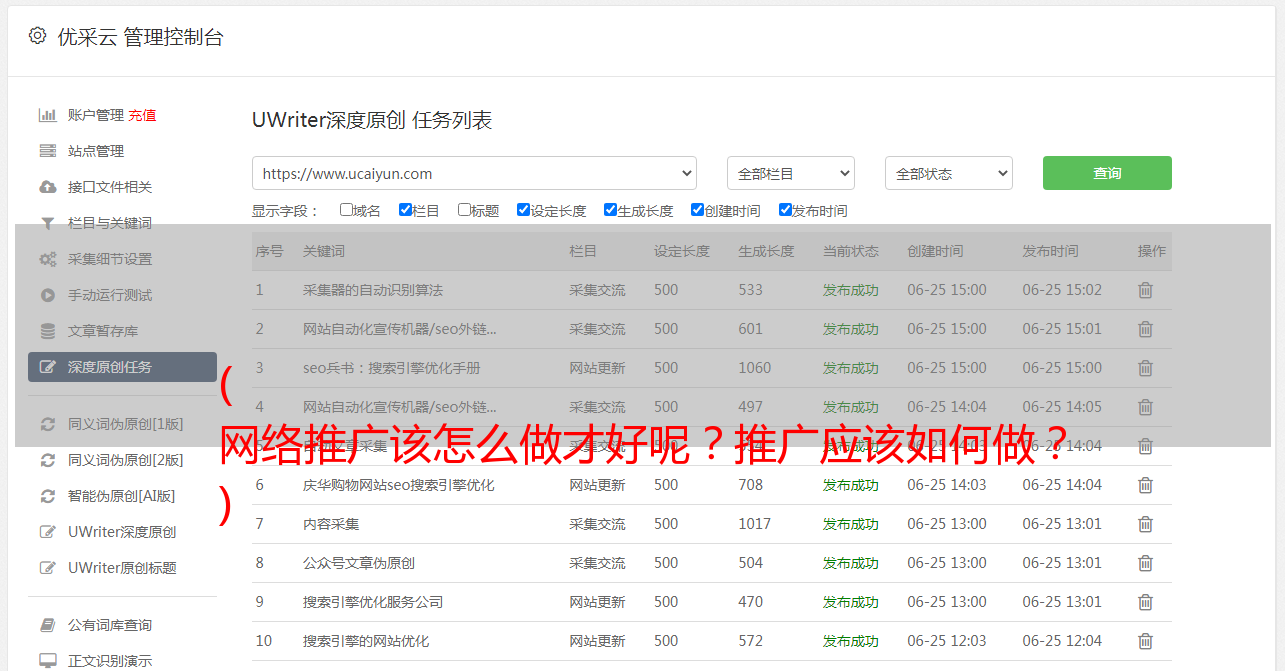Click trash icon in the row with length 497

(1145, 407)
